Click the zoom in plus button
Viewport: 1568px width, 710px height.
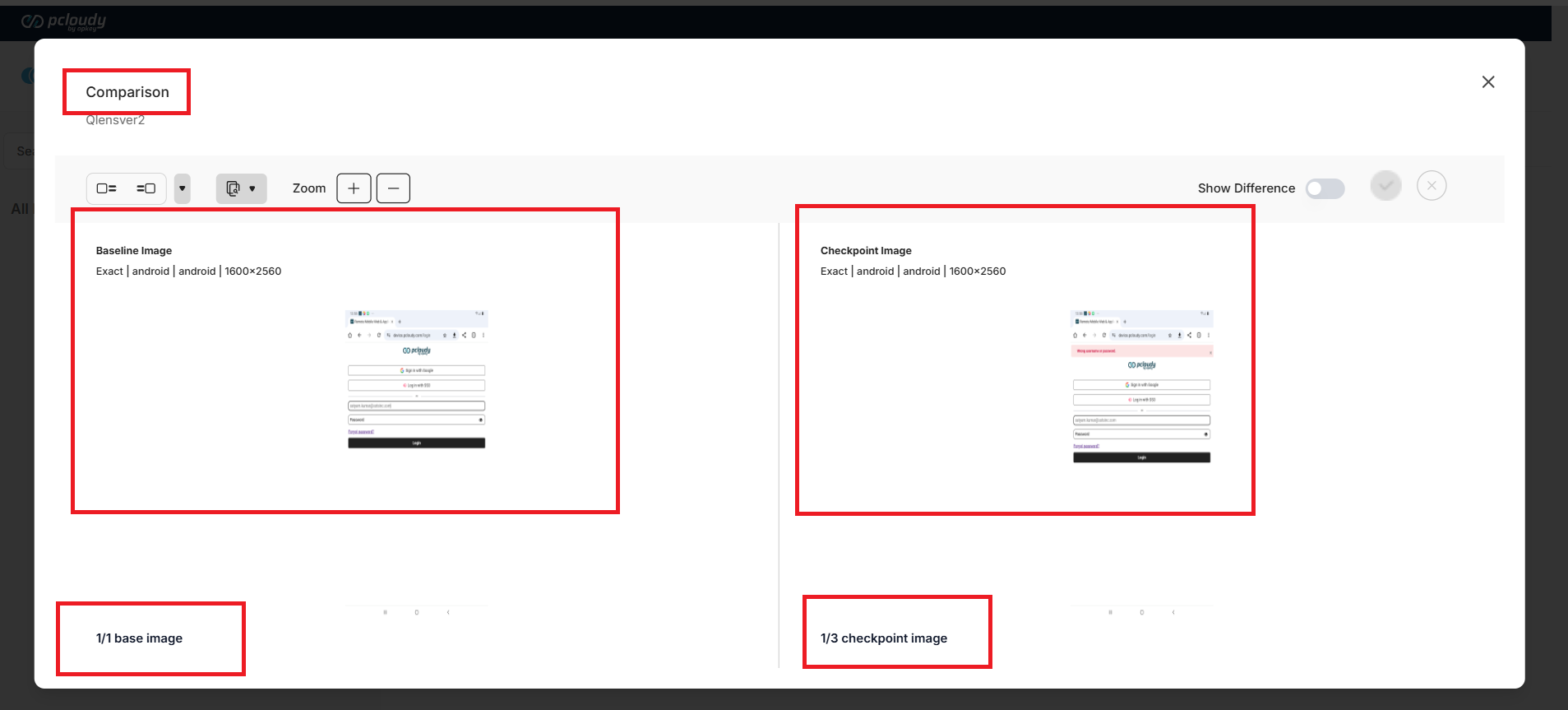(354, 188)
